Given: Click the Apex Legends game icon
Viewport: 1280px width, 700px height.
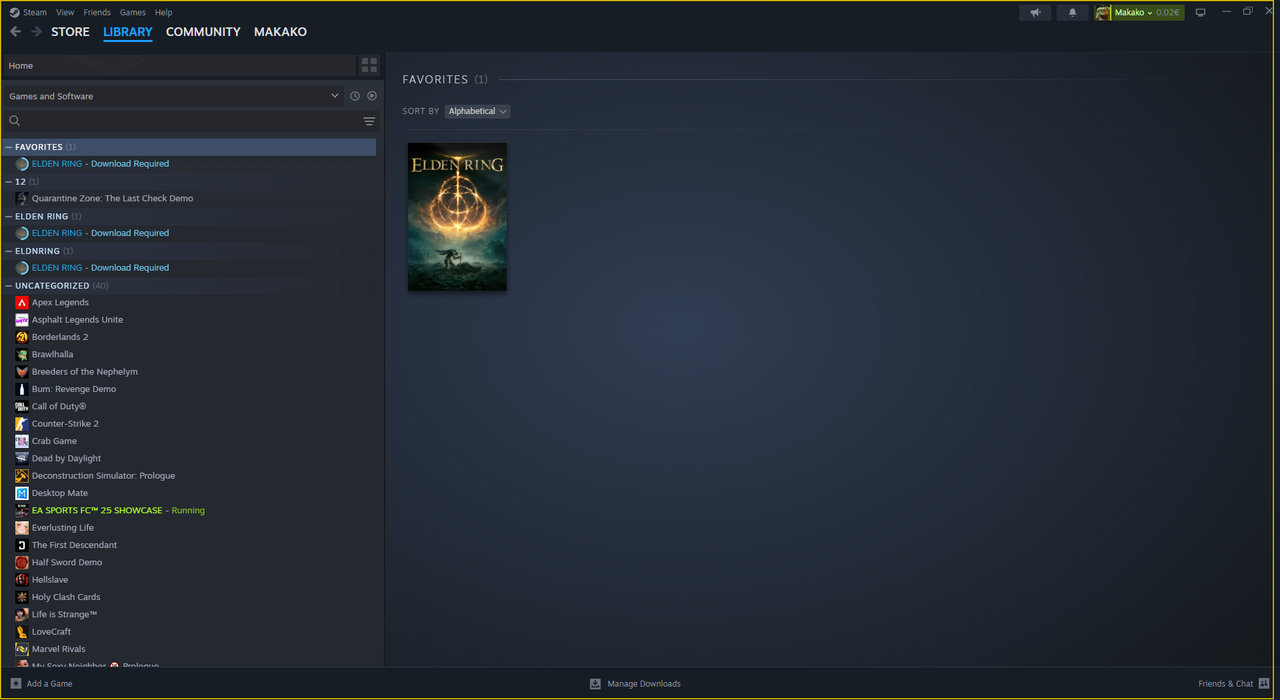Looking at the screenshot, I should click(x=22, y=302).
